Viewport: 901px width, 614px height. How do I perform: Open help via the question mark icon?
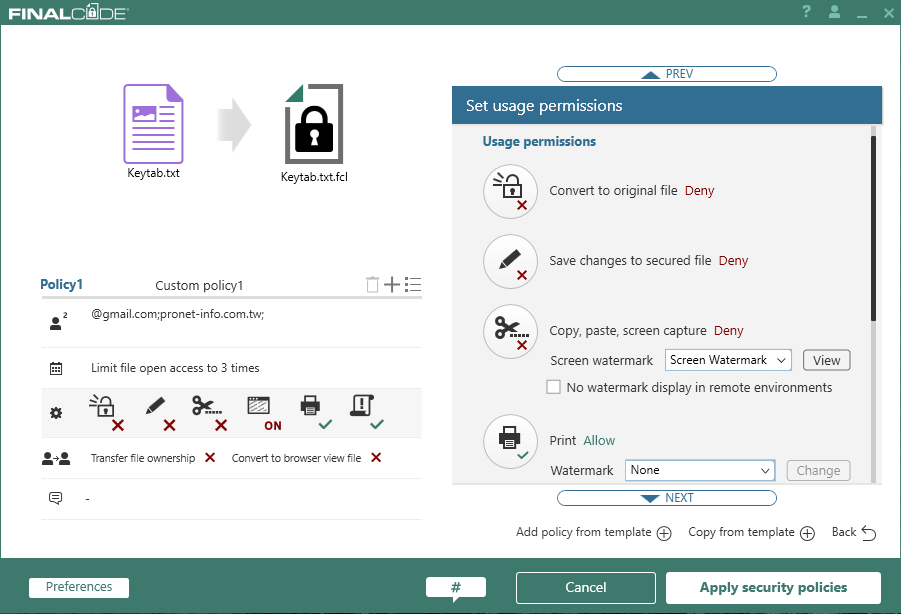(806, 12)
